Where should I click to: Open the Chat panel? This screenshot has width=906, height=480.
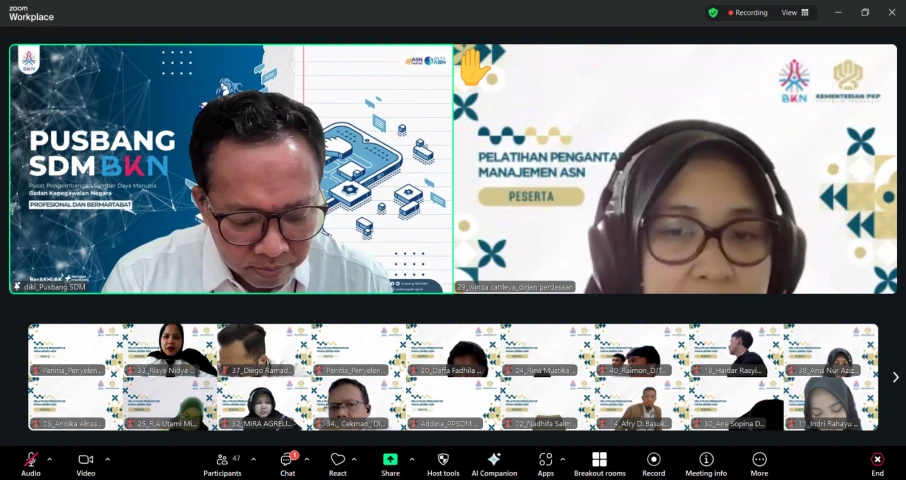click(287, 460)
